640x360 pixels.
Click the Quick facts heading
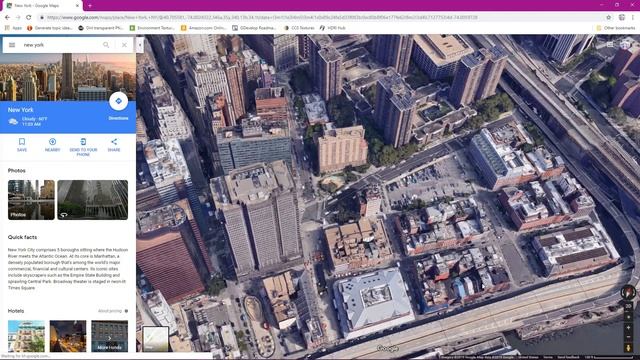tap(22, 237)
